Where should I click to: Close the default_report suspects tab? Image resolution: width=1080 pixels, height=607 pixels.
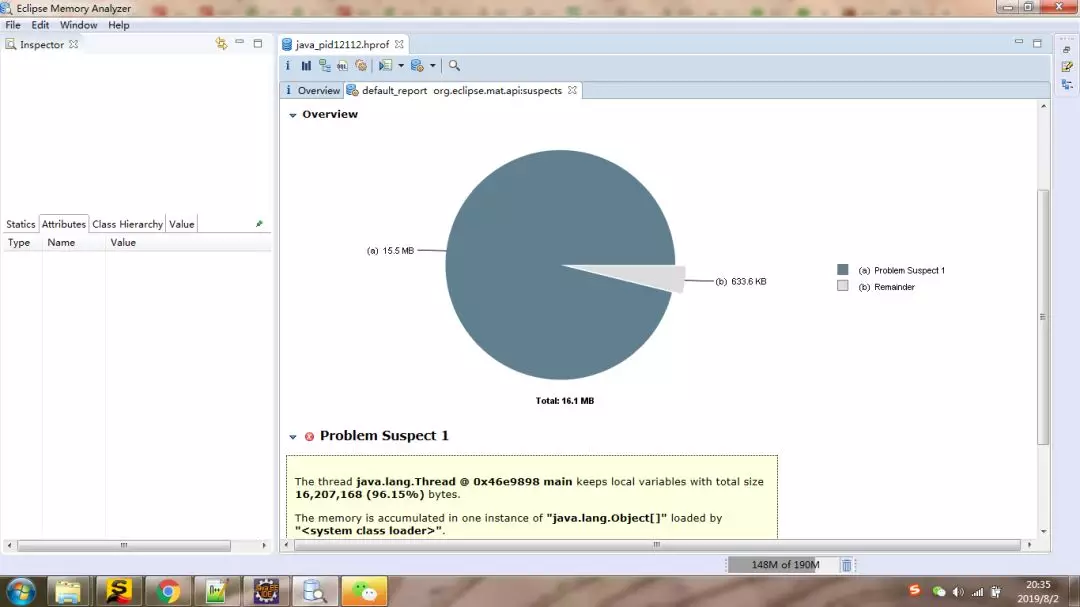[x=572, y=90]
